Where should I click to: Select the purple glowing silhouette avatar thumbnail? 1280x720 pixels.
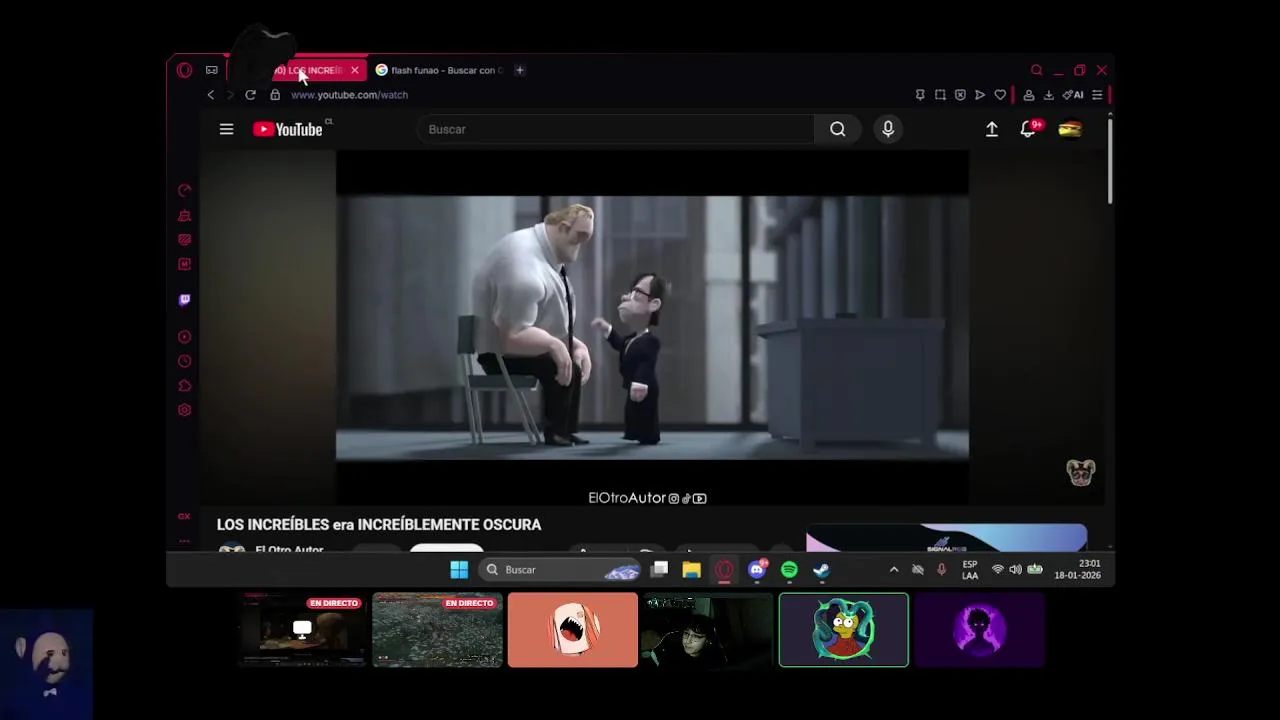click(979, 630)
